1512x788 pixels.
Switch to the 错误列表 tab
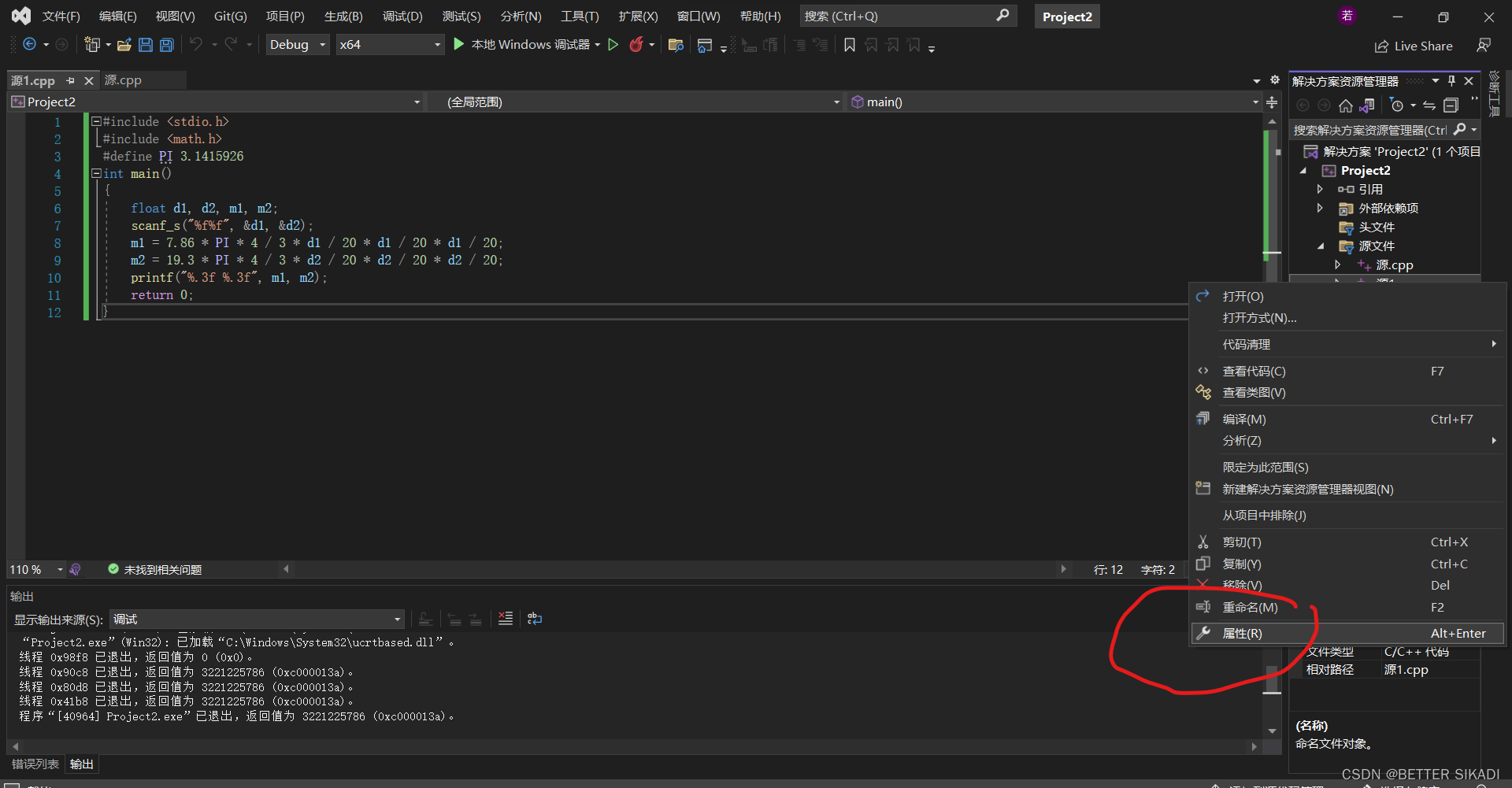click(x=35, y=764)
